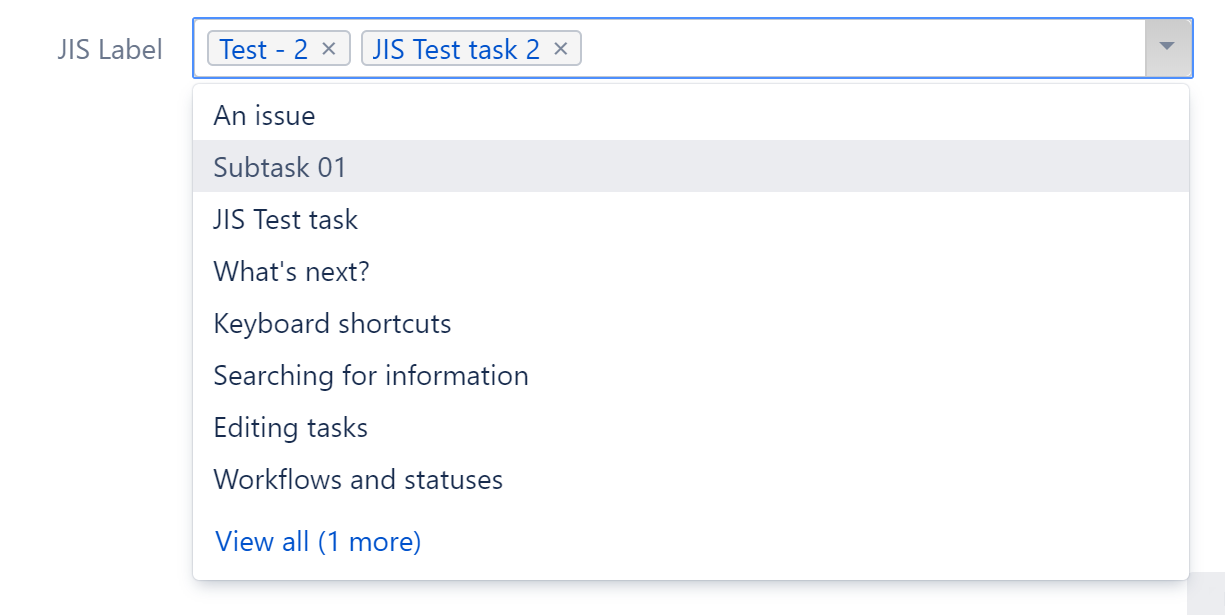Click blank footer space right of View all link
Image resolution: width=1225 pixels, height=615 pixels.
(800, 542)
